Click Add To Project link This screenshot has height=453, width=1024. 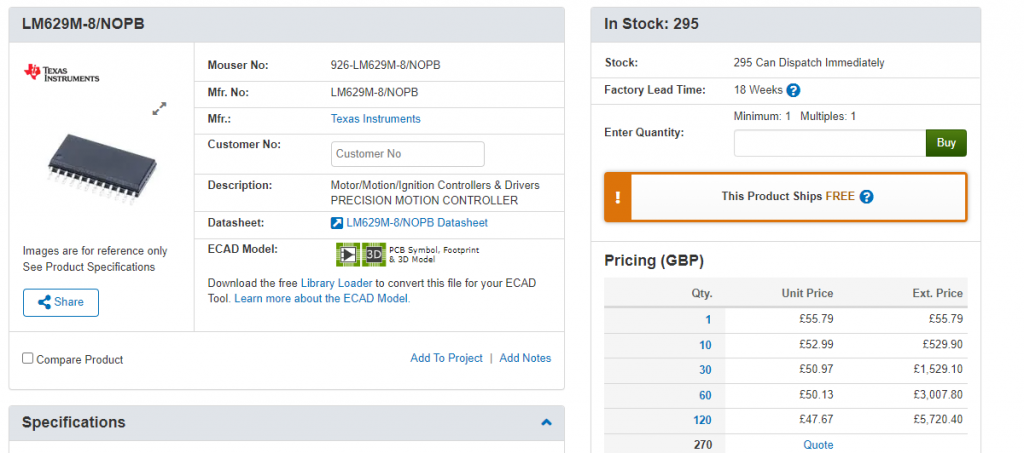tap(446, 358)
